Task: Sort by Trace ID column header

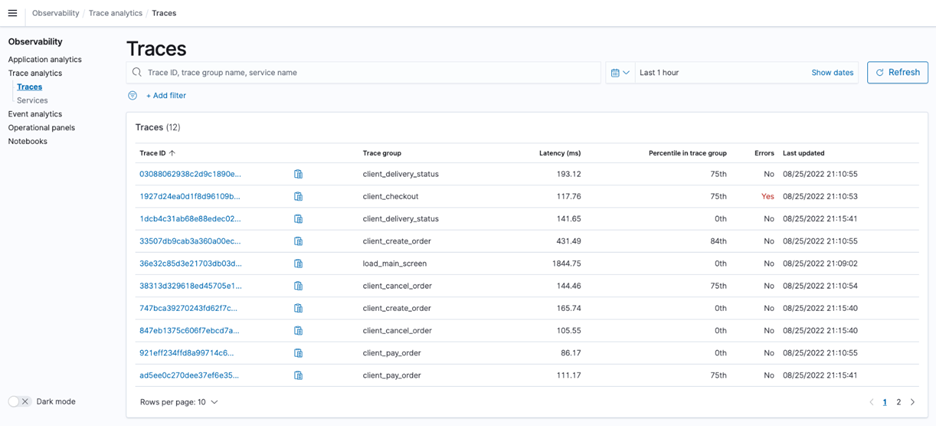Action: click(158, 153)
